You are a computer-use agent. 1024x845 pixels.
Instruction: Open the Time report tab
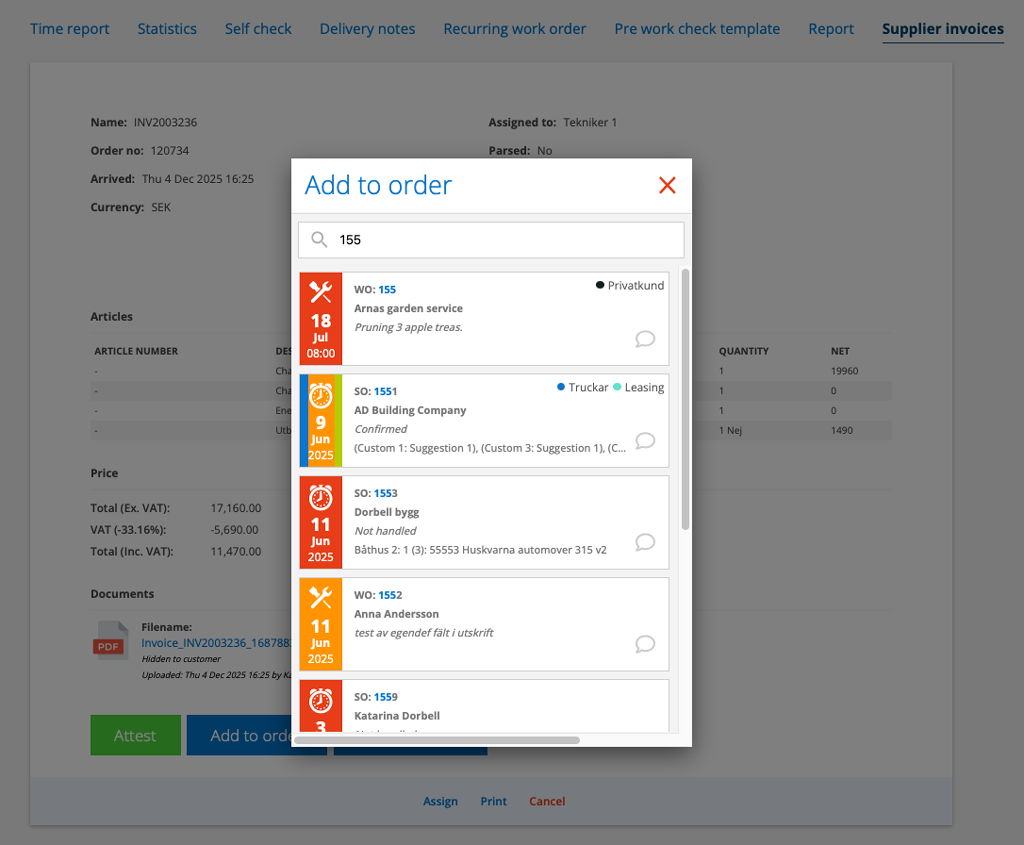pyautogui.click(x=70, y=29)
